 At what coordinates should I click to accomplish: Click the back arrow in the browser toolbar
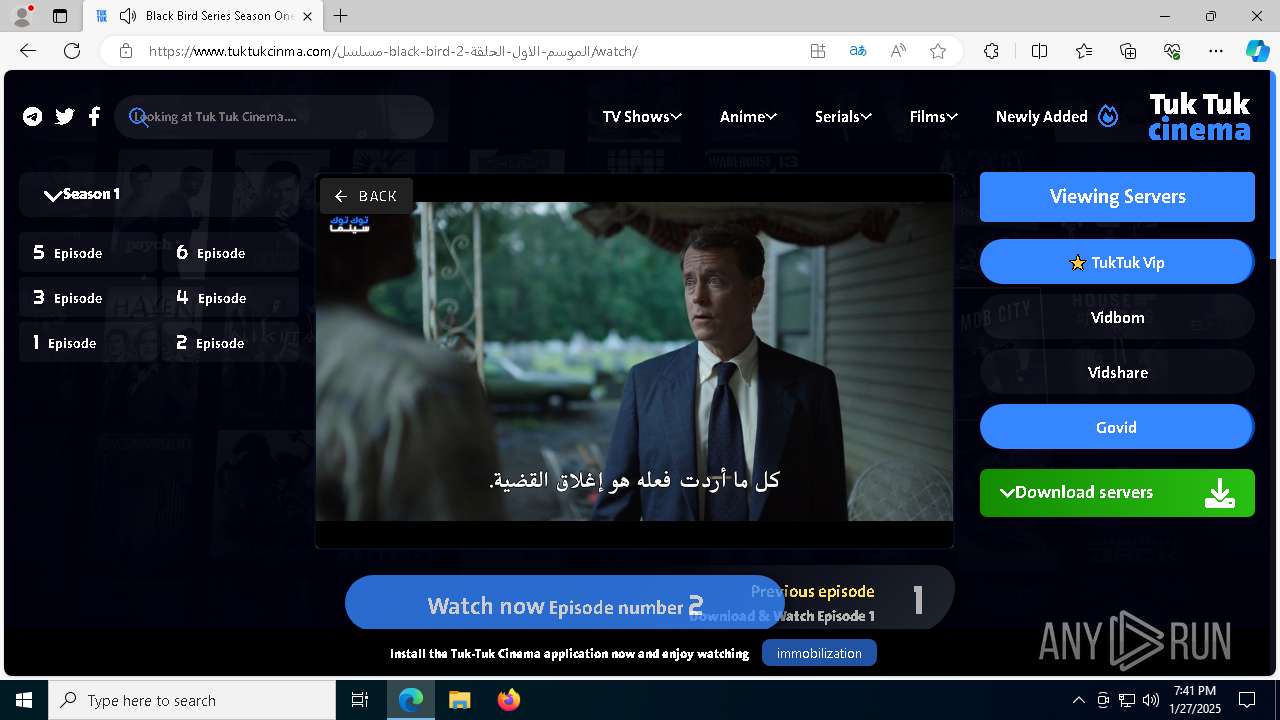pos(28,51)
